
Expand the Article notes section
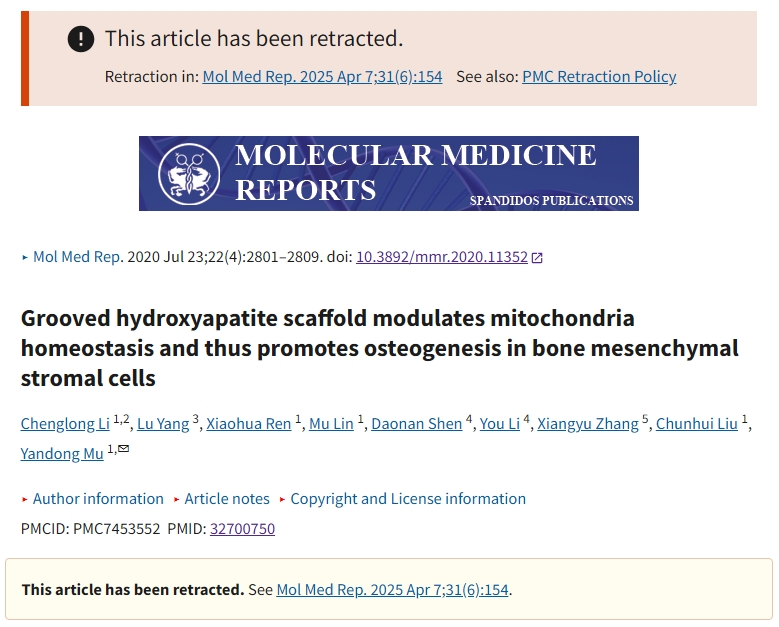[x=227, y=498]
